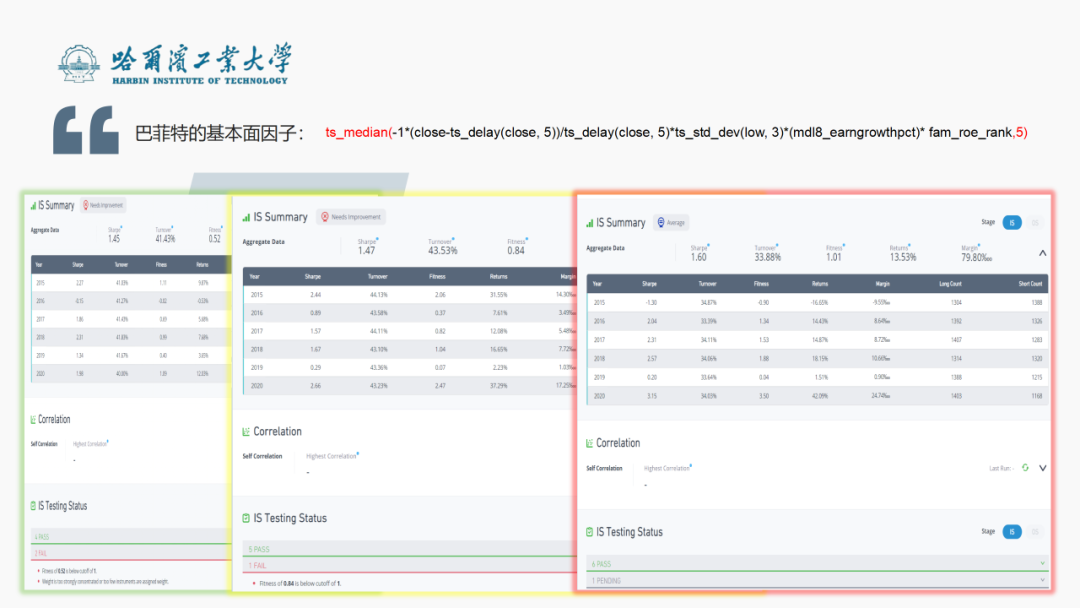Expand the 1 PENDING row in right panel
Image resolution: width=1080 pixels, height=608 pixels.
coord(1041,579)
